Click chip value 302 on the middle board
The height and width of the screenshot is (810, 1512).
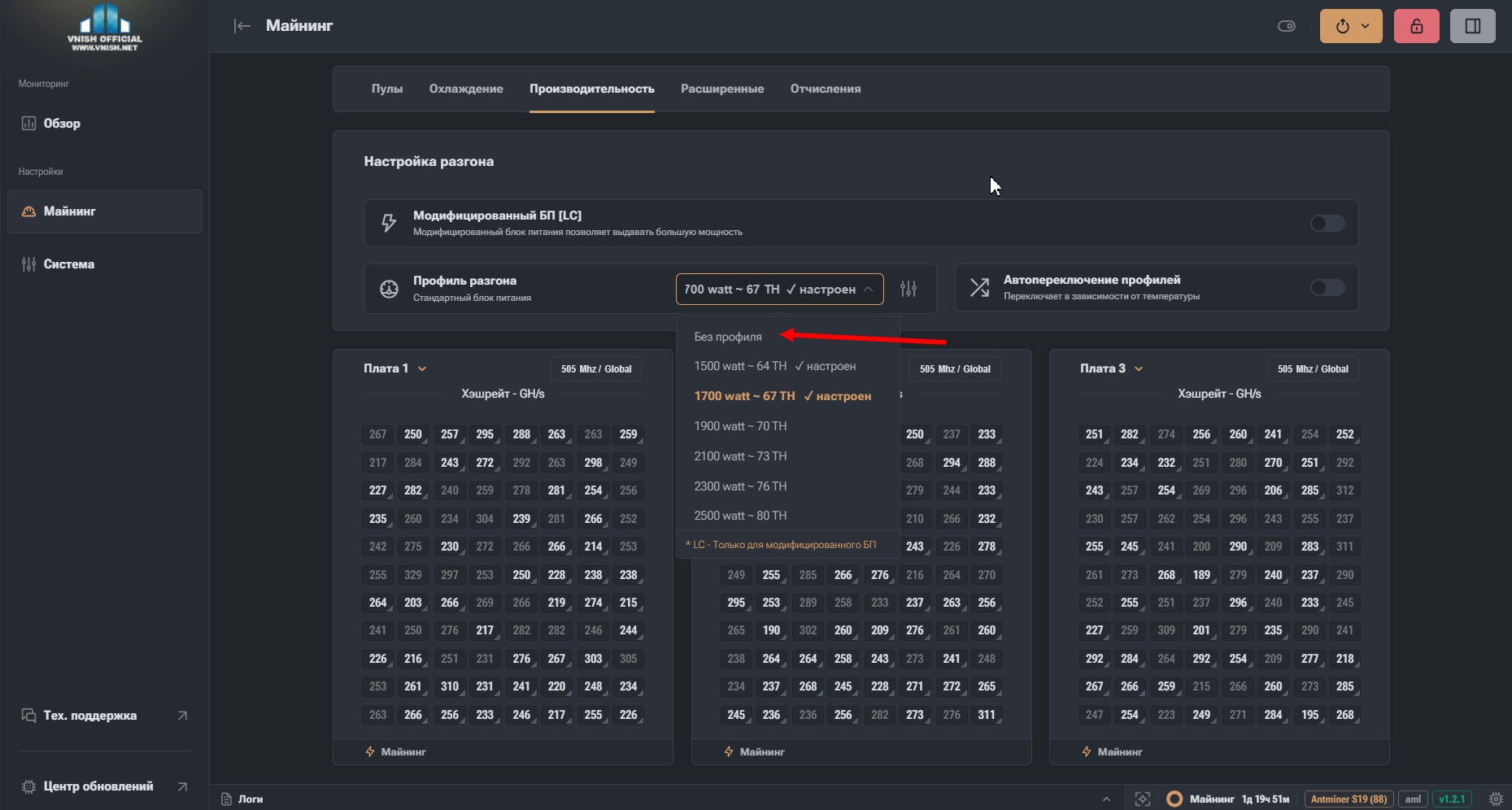808,630
